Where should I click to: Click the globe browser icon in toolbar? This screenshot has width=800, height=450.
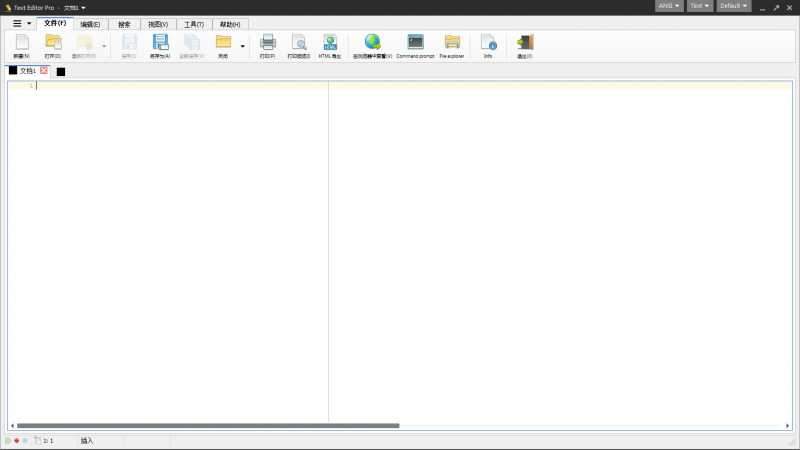pyautogui.click(x=372, y=42)
